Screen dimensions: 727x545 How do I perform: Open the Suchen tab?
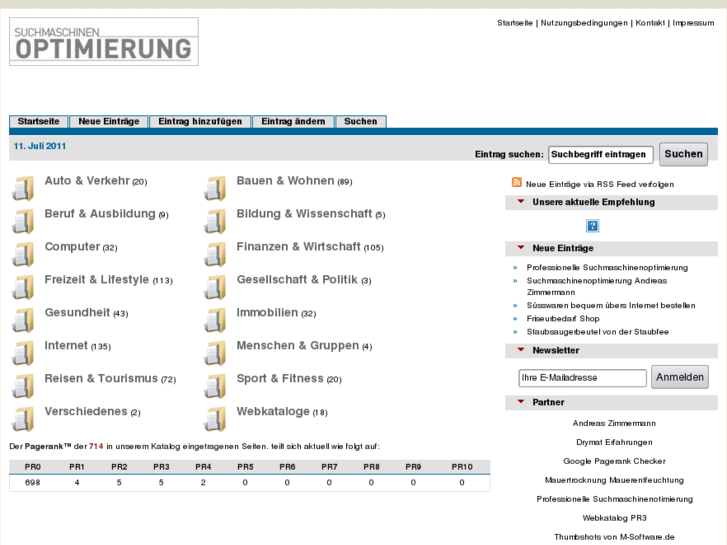coord(361,122)
